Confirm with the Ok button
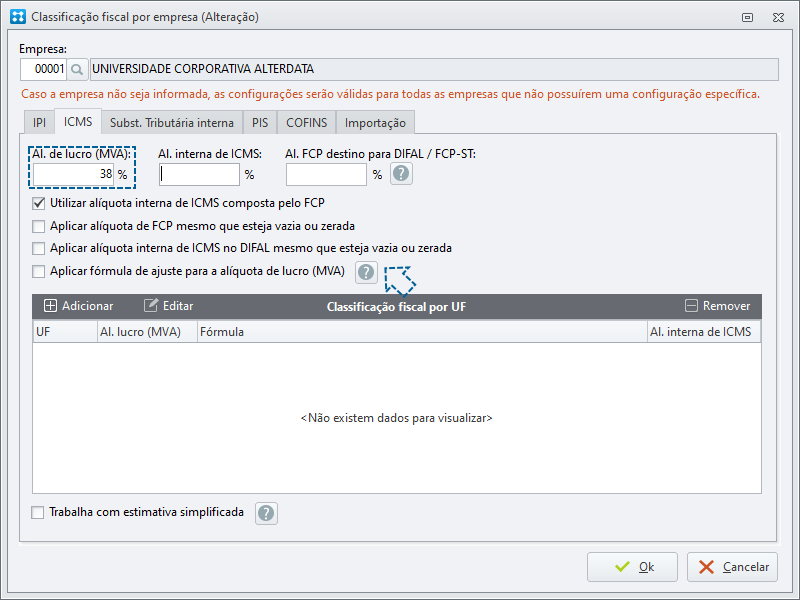Screen dimensions: 800x600 pos(632,567)
